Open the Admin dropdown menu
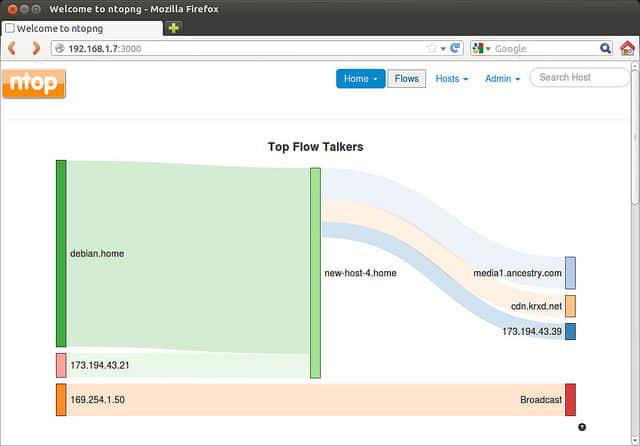This screenshot has height=446, width=640. click(502, 79)
